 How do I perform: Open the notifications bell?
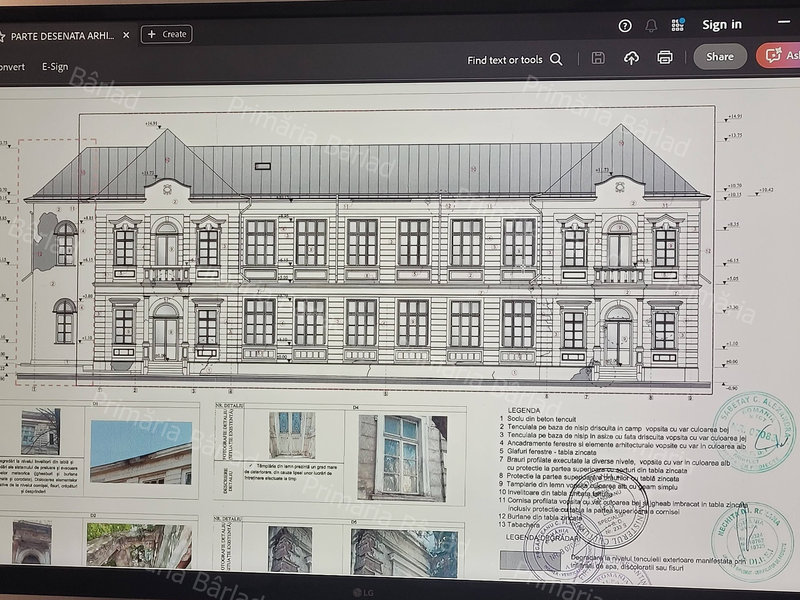[651, 25]
